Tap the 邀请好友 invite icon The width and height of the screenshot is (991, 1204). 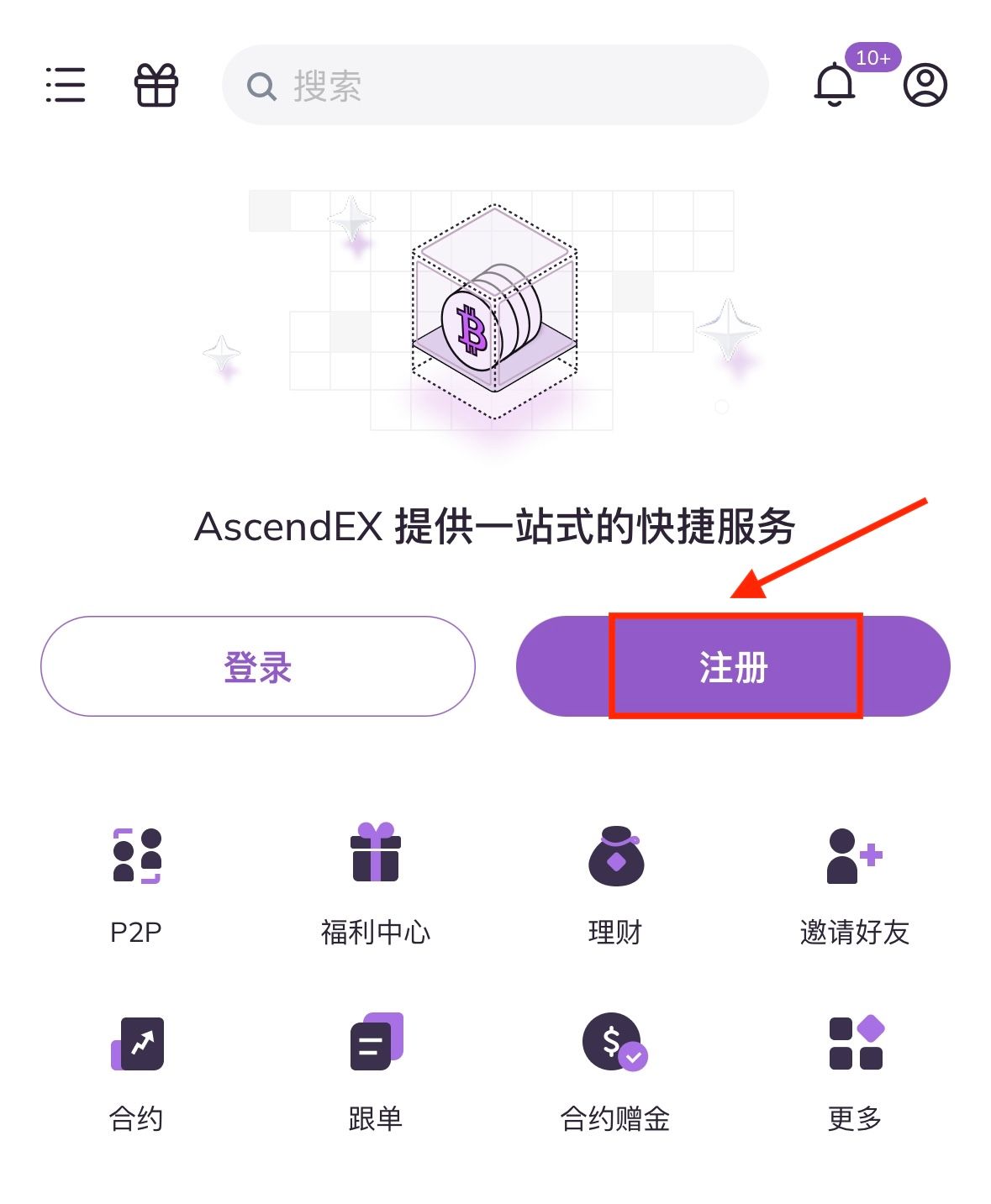855,855
